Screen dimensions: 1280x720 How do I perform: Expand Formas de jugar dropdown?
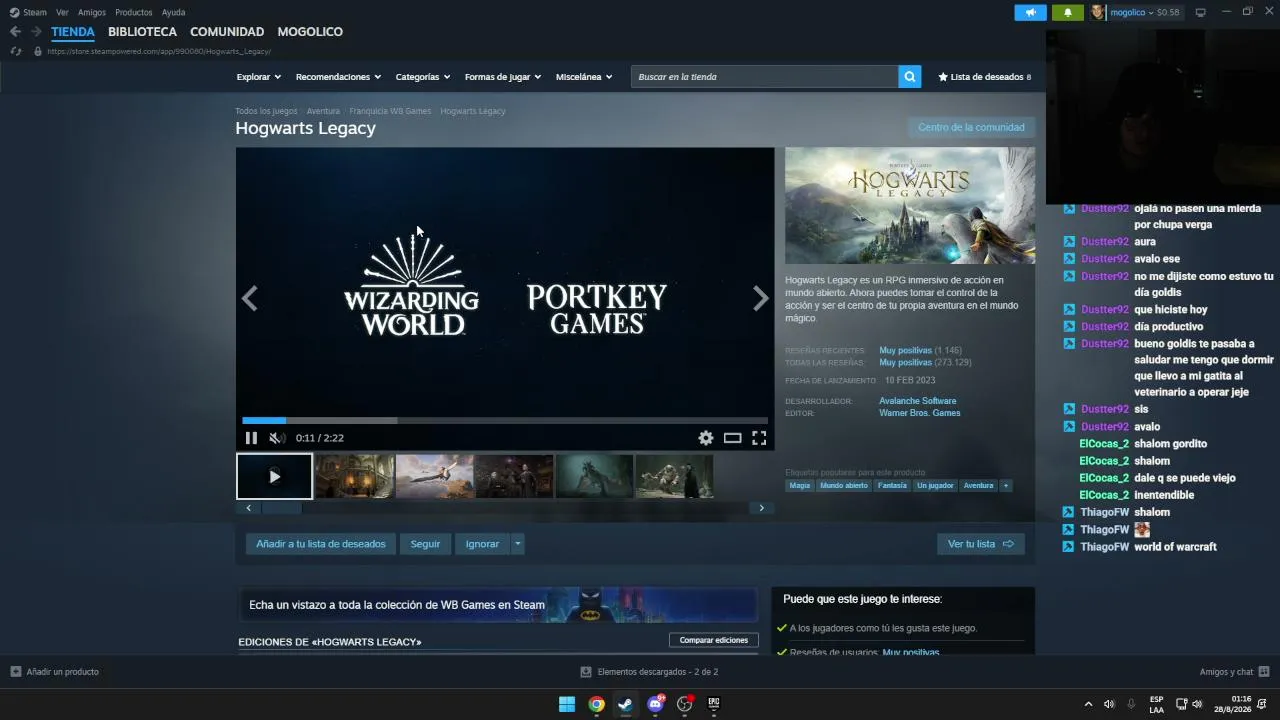(x=502, y=77)
